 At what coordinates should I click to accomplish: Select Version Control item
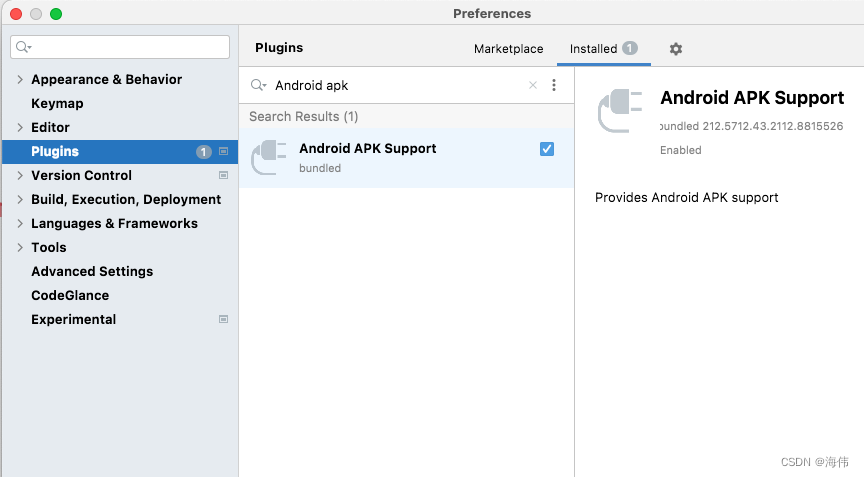coord(82,175)
